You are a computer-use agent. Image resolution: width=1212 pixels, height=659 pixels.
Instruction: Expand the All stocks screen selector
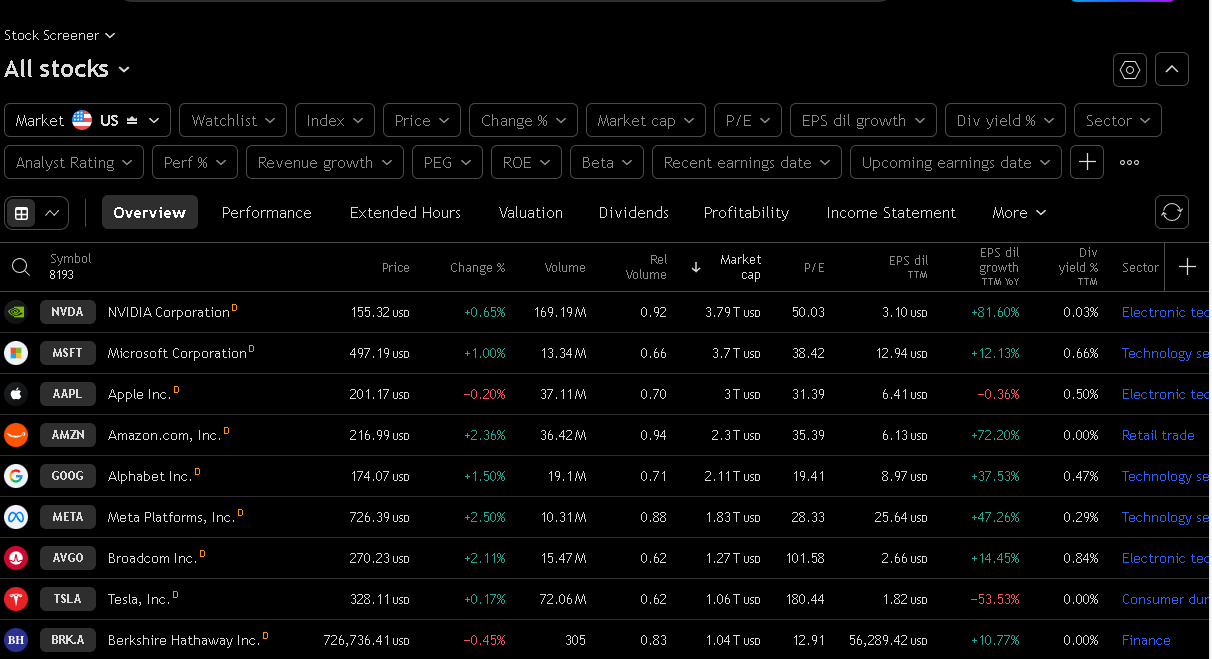tap(67, 69)
